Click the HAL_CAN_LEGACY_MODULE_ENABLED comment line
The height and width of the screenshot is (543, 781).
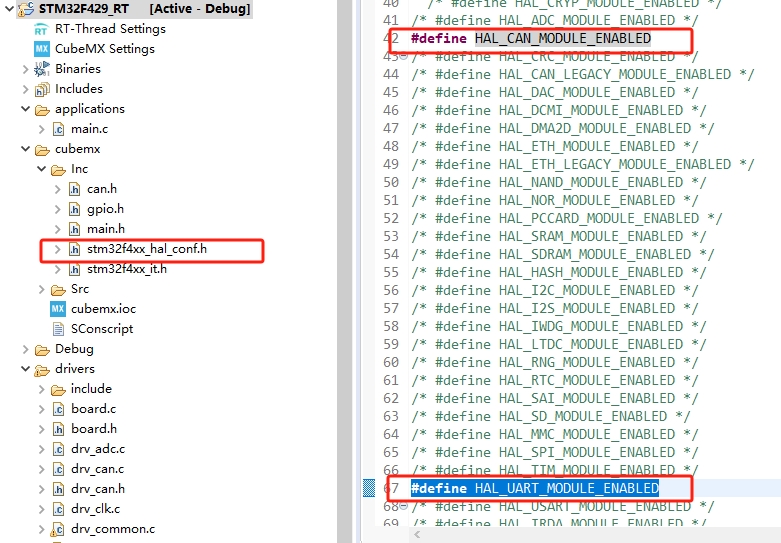[583, 74]
